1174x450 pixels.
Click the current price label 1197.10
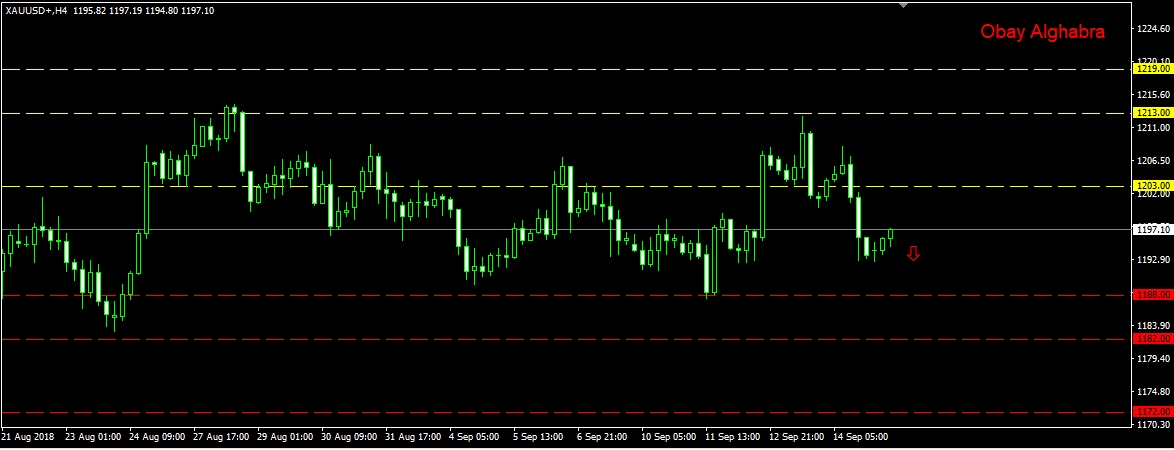1152,229
